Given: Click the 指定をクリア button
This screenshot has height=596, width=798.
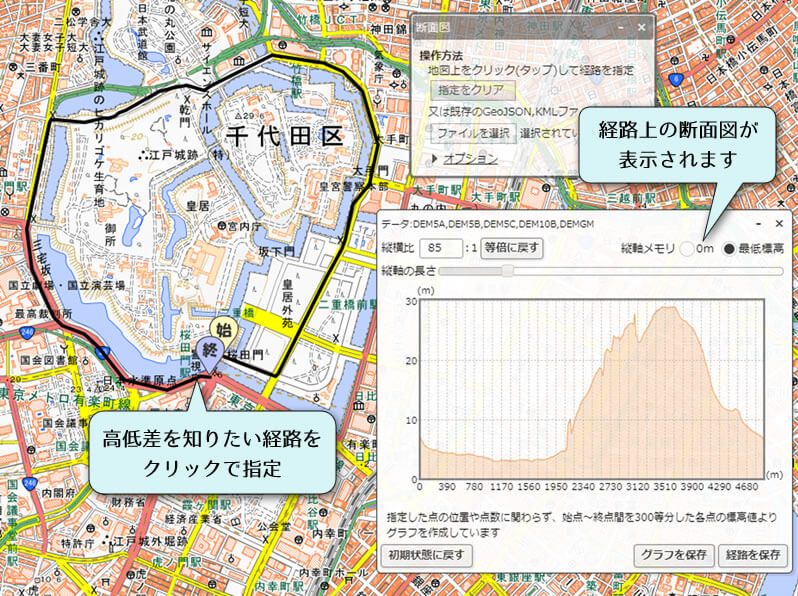Looking at the screenshot, I should click(472, 91).
